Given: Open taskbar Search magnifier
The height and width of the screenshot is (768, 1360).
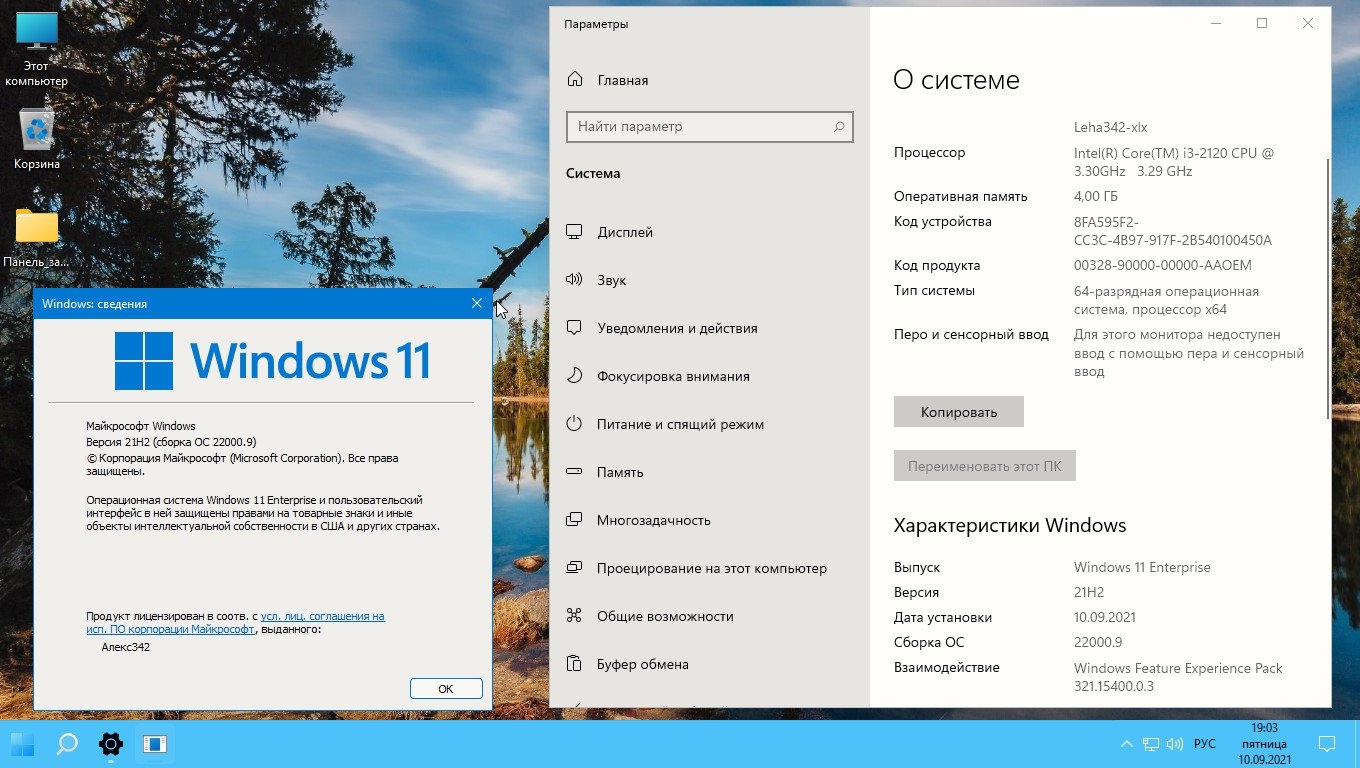Looking at the screenshot, I should click(67, 744).
